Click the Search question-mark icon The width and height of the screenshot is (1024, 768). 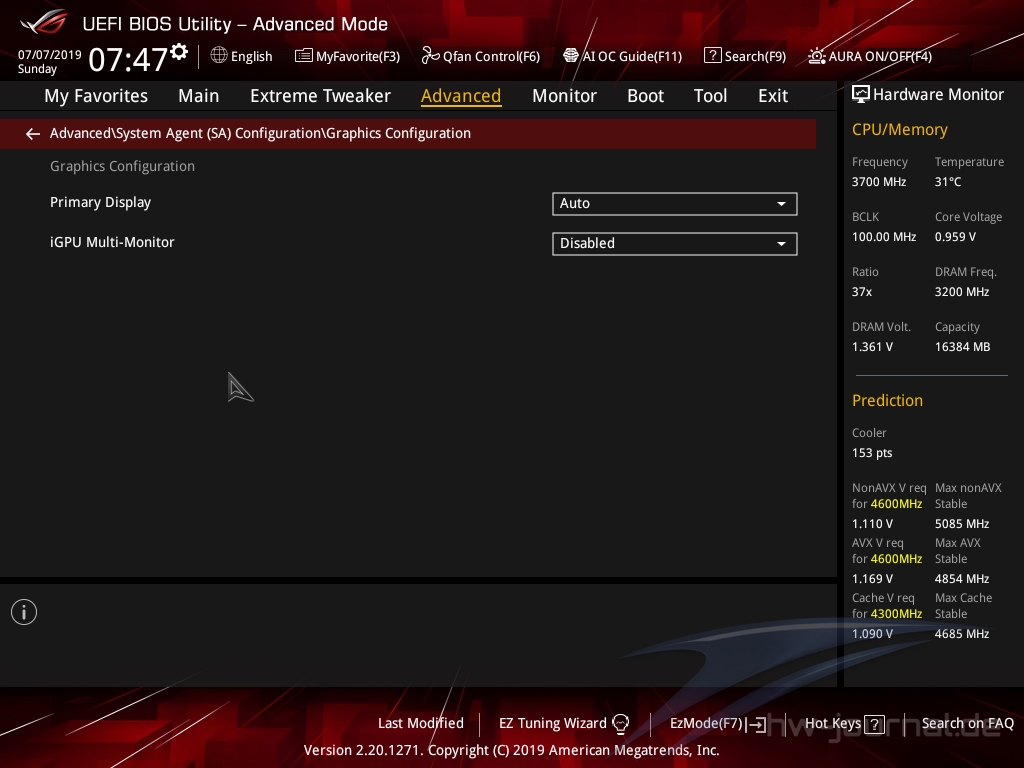point(712,56)
